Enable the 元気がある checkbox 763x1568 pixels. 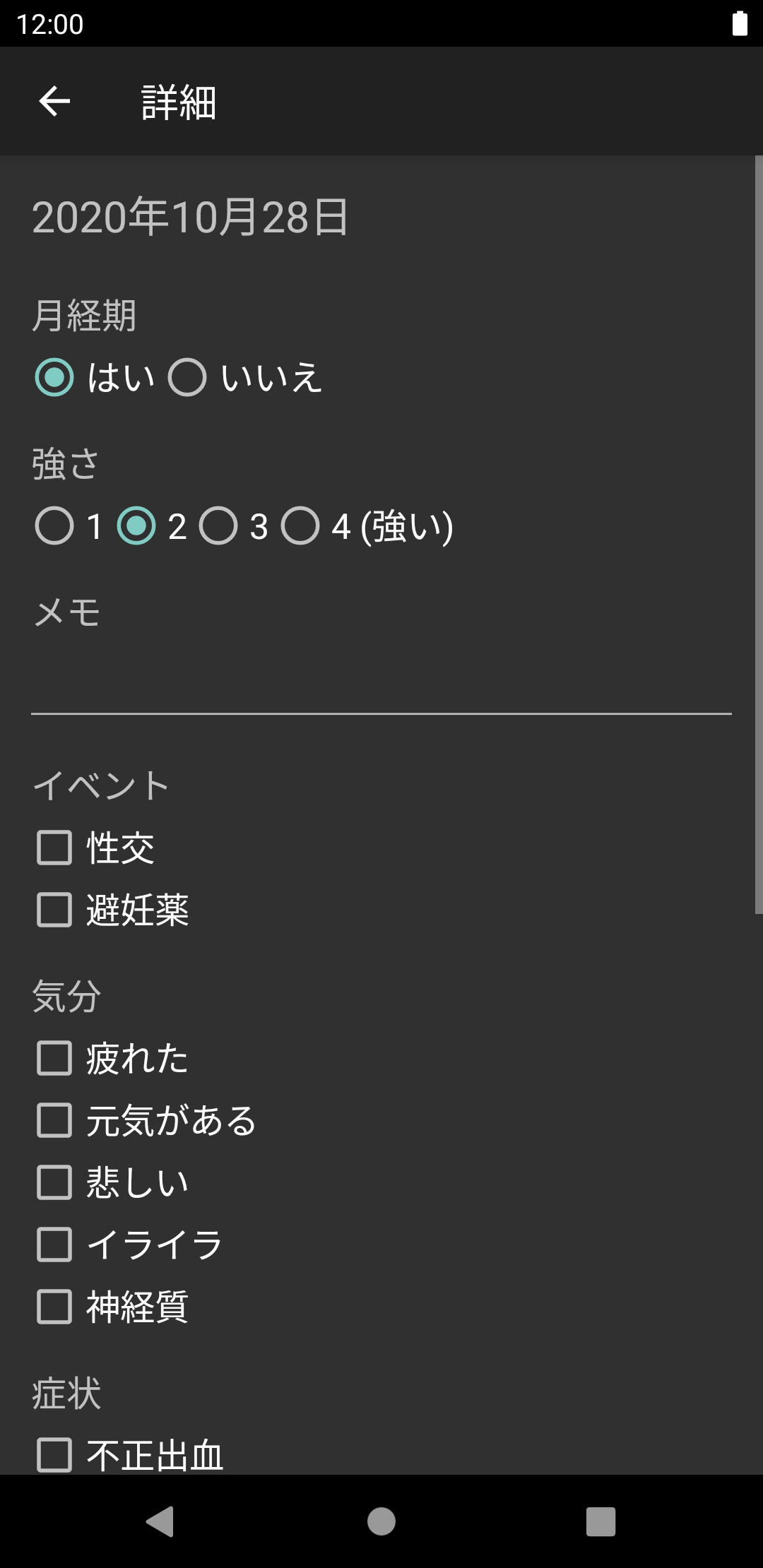pyautogui.click(x=54, y=1120)
